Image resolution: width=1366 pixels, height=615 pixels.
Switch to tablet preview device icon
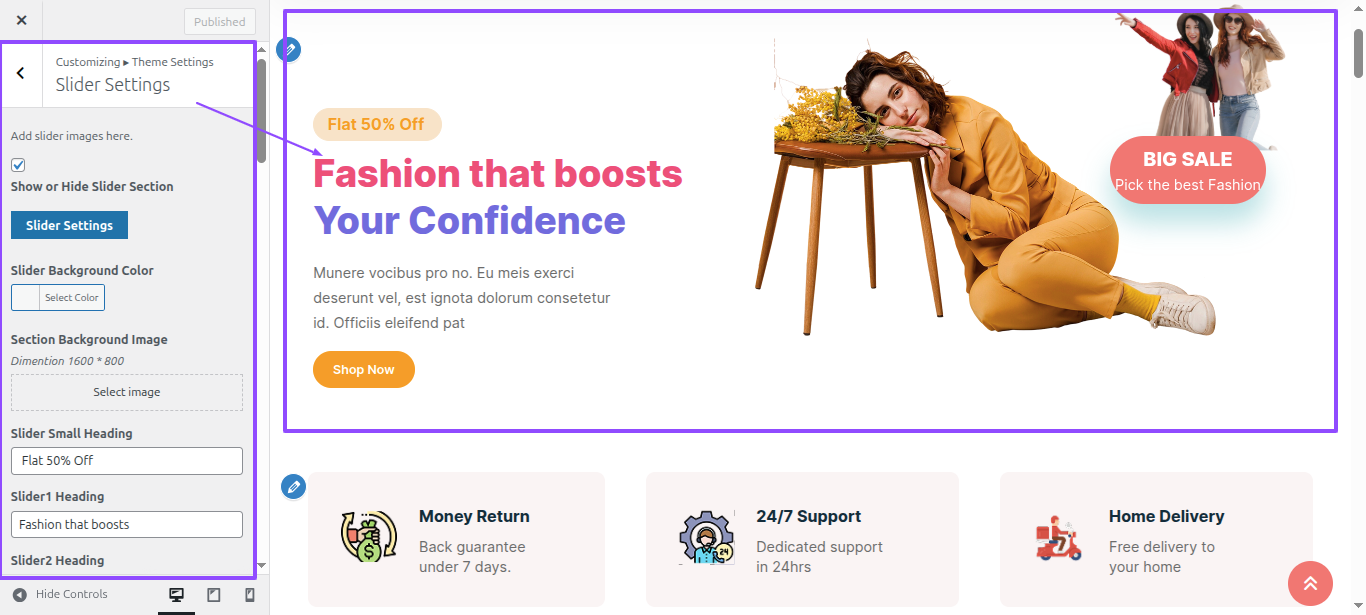[x=213, y=595]
